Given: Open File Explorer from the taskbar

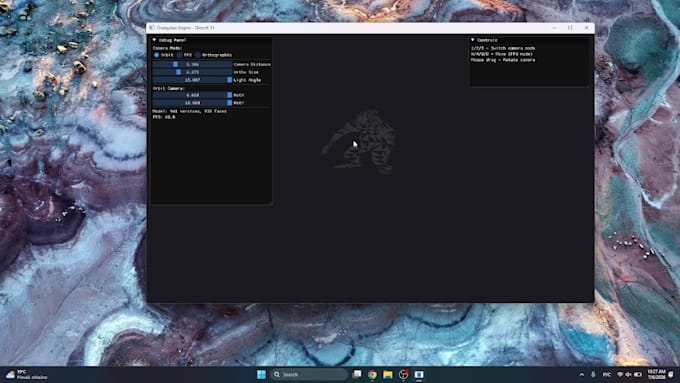Looking at the screenshot, I should (x=388, y=374).
